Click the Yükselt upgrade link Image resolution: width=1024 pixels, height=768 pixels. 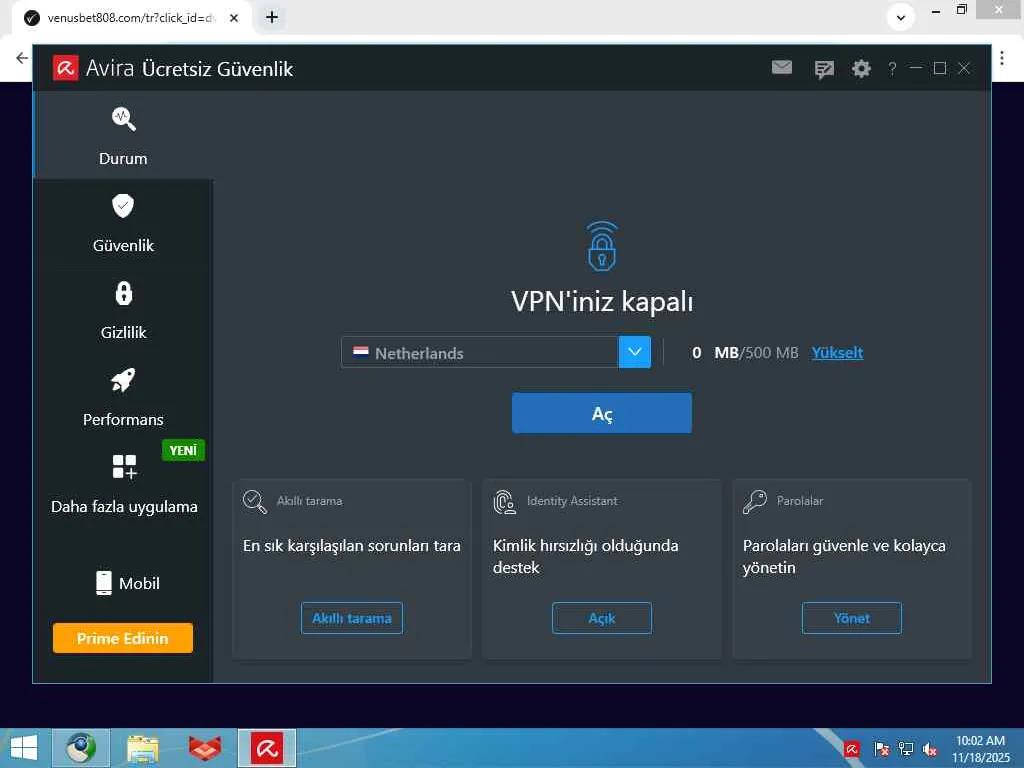tap(837, 353)
